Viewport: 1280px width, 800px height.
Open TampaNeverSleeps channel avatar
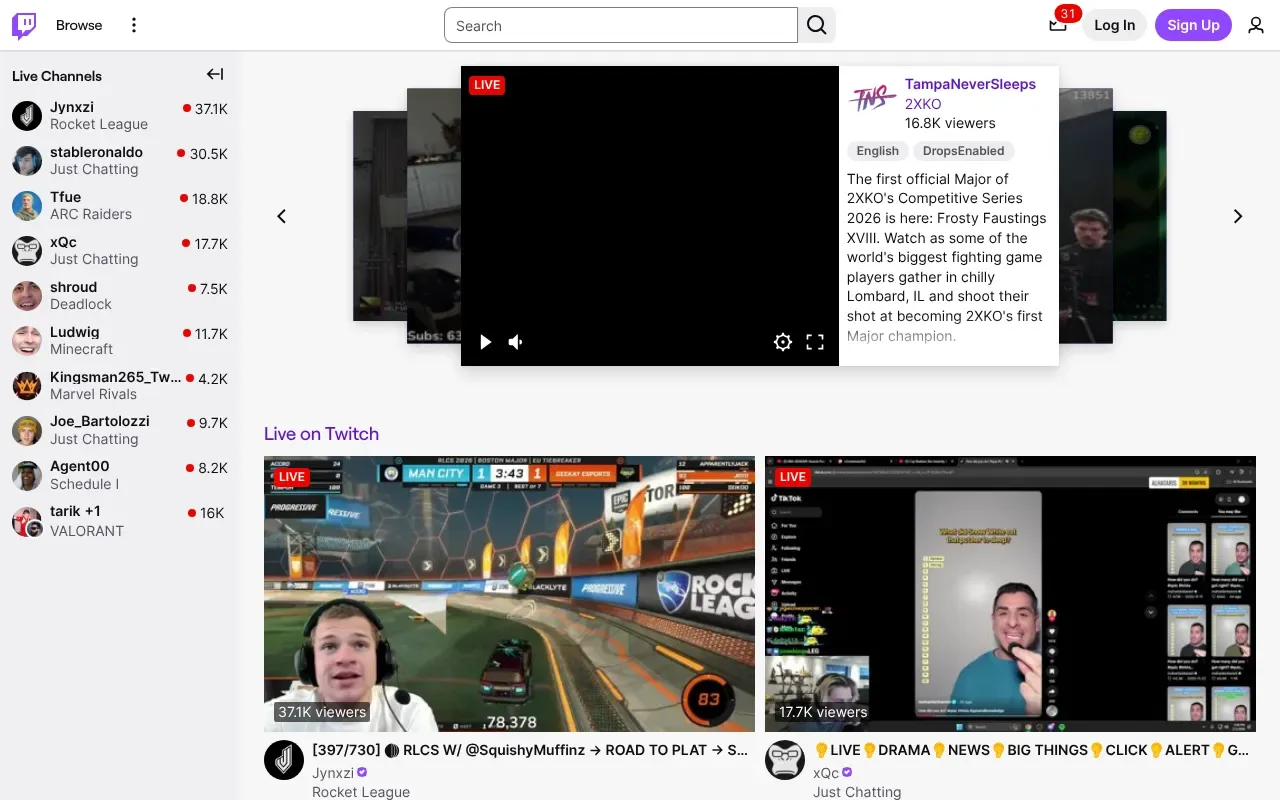tap(872, 97)
